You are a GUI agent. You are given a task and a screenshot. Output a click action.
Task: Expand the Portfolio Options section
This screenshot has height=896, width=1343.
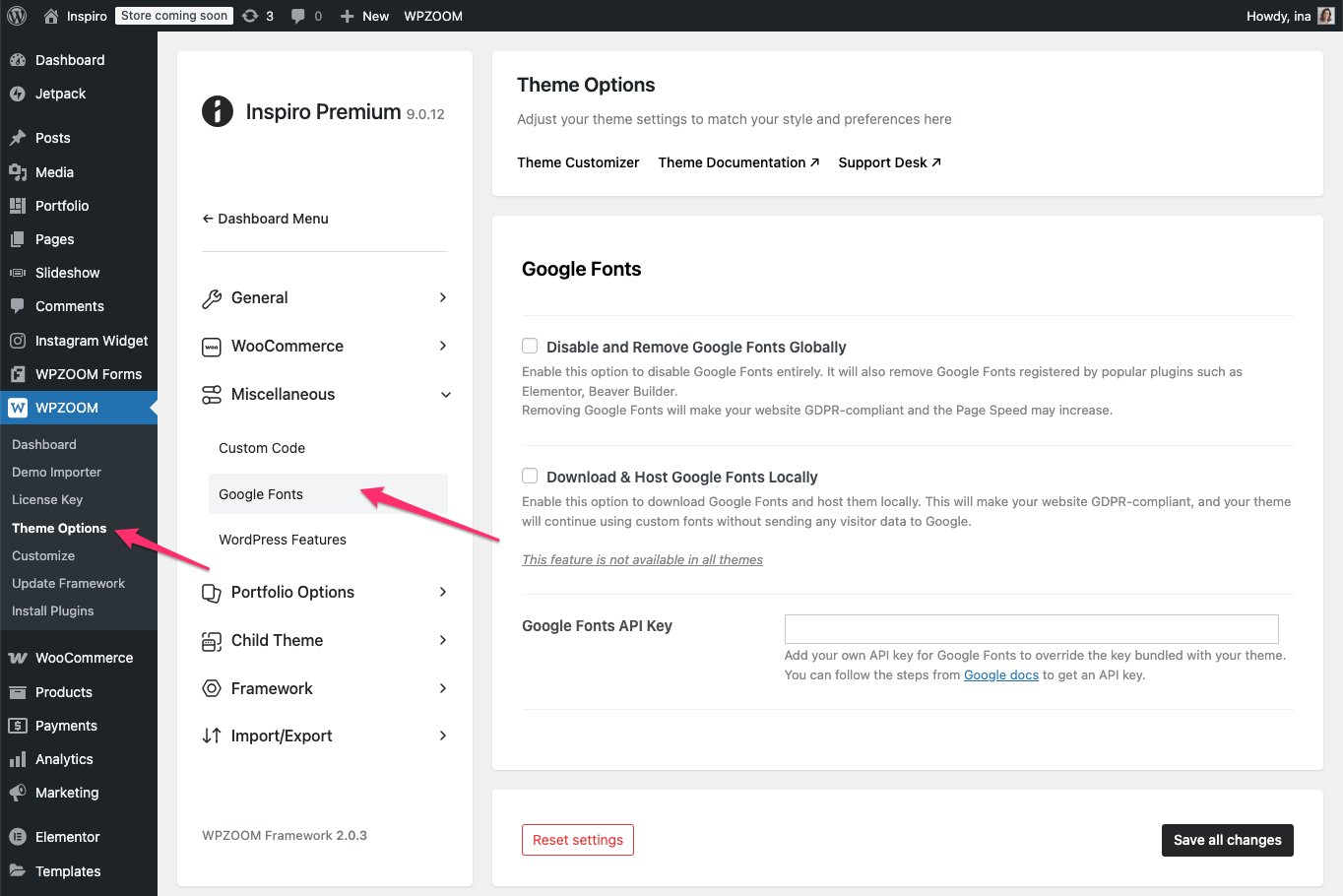tap(443, 592)
